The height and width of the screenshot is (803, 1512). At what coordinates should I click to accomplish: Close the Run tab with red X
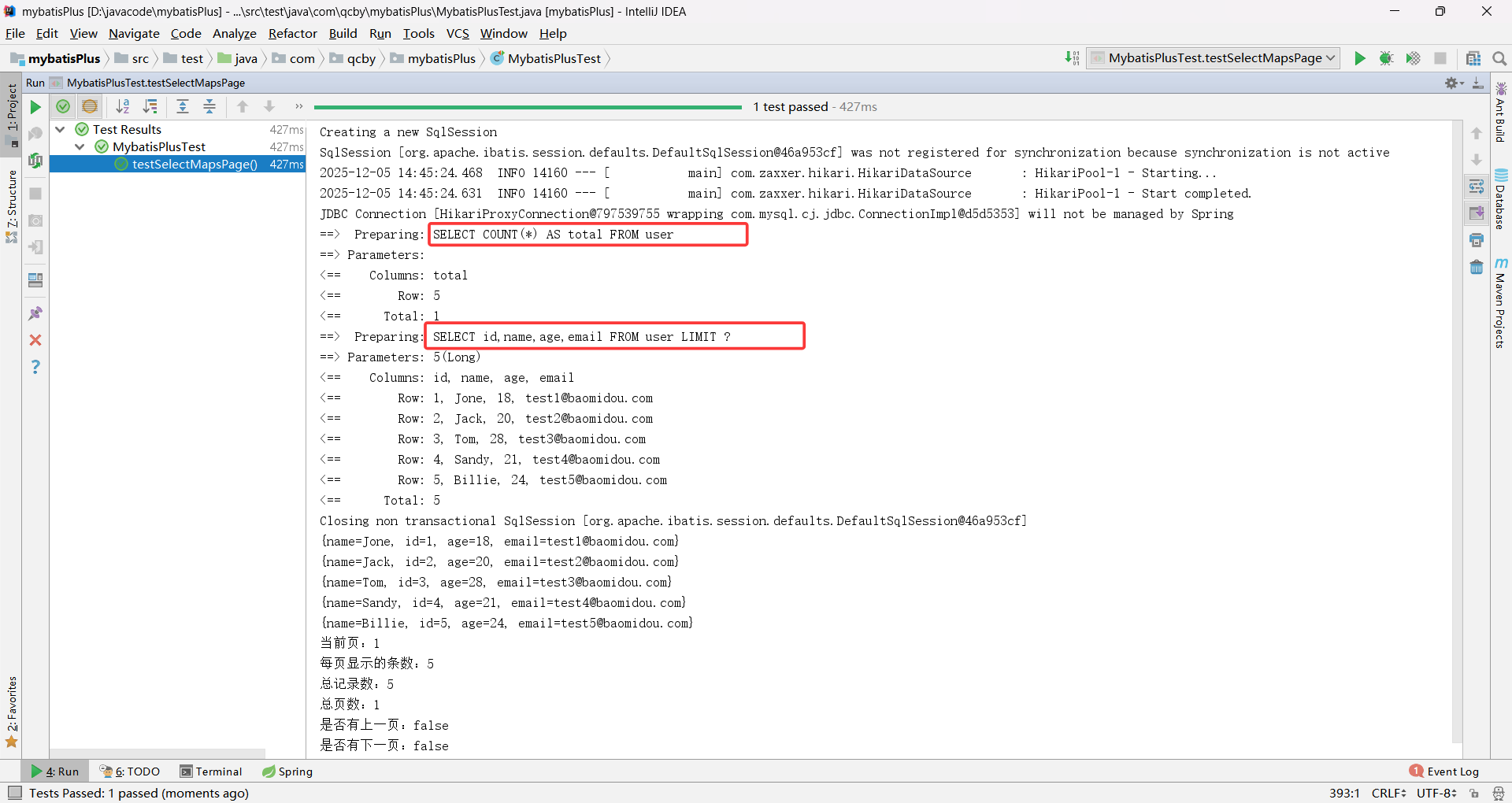tap(35, 340)
